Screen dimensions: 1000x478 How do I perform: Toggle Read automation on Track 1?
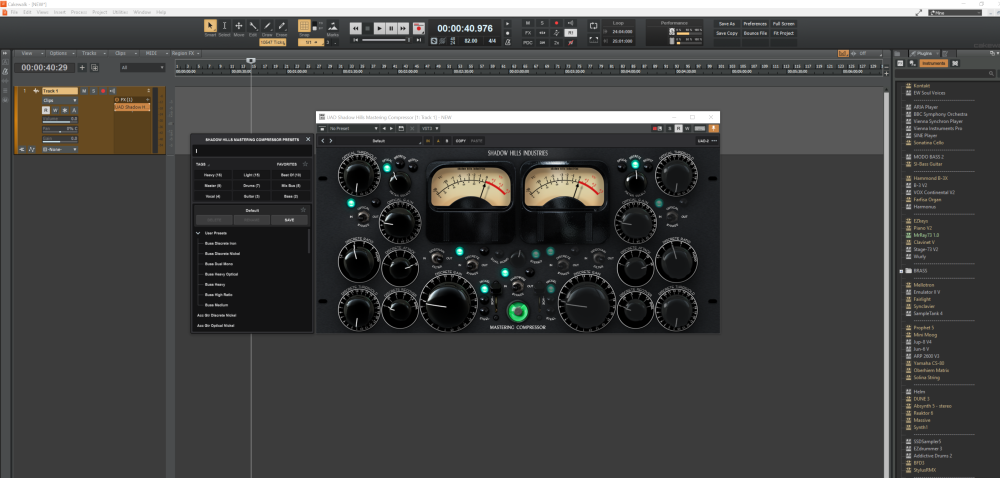pos(46,110)
